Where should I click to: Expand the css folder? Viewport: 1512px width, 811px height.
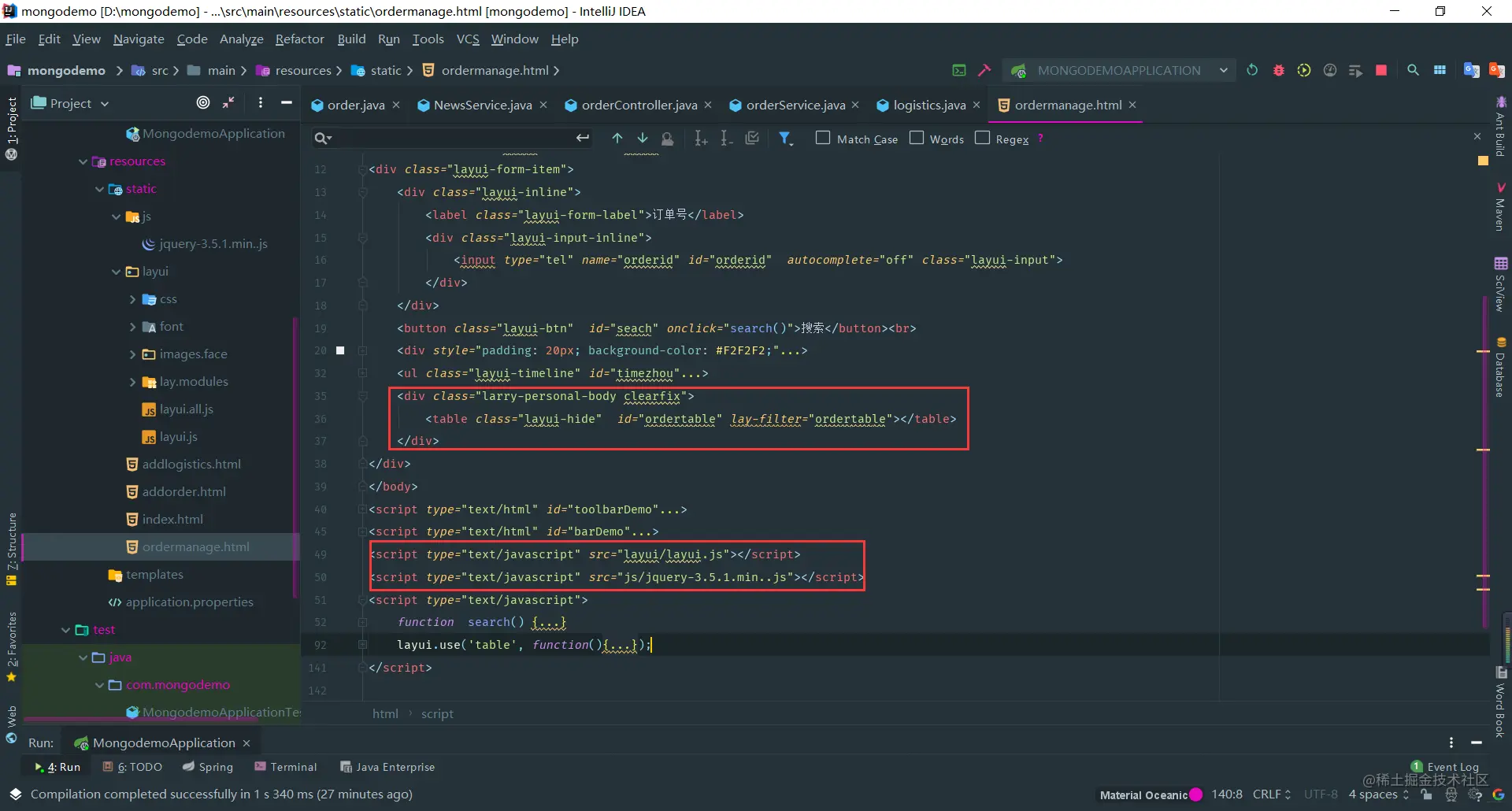[132, 299]
